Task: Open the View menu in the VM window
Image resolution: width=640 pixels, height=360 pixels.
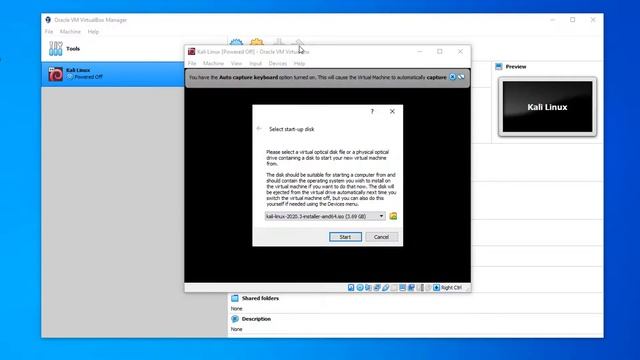Action: tap(236, 63)
